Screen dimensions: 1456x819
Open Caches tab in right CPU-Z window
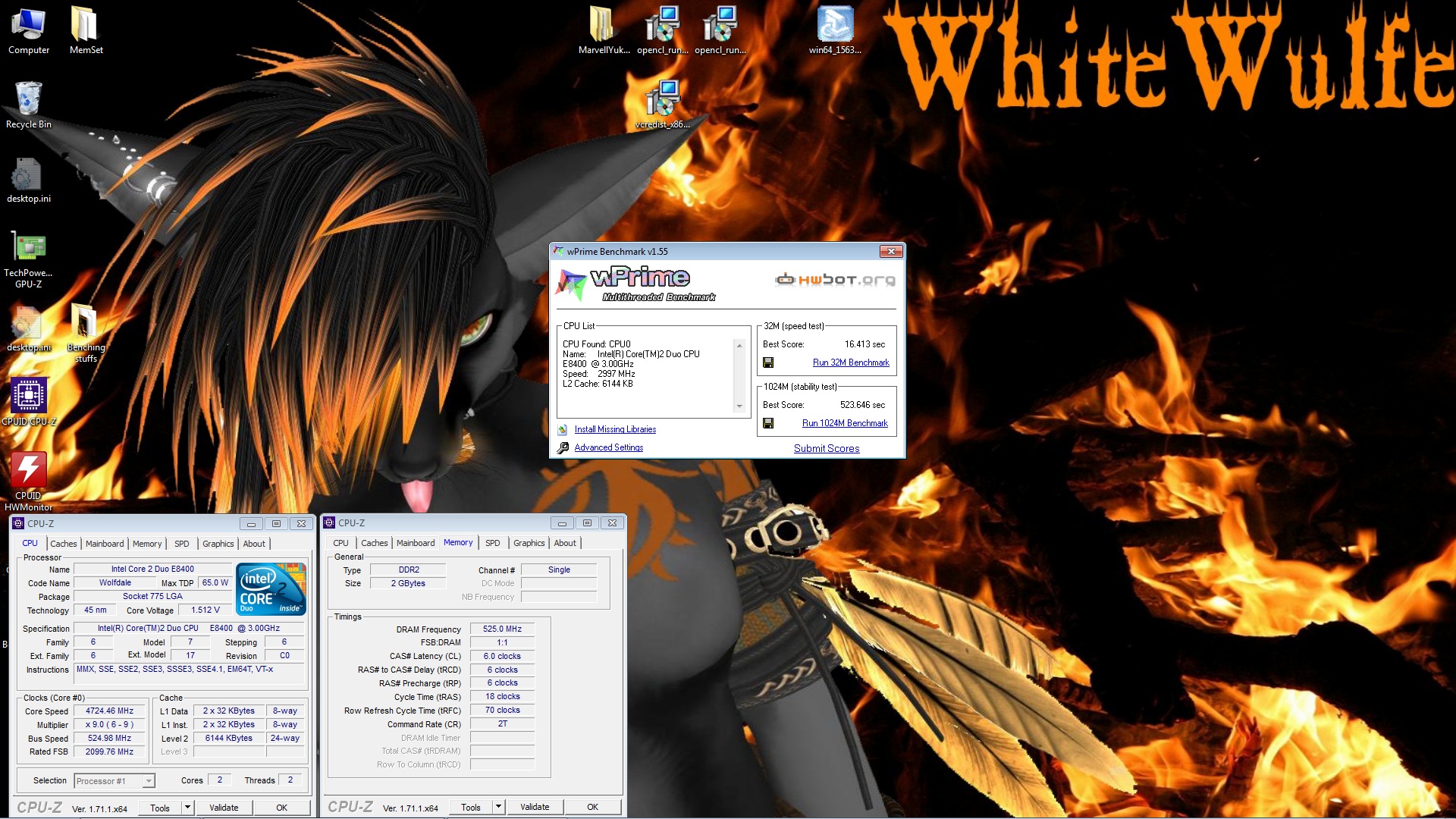tap(375, 543)
